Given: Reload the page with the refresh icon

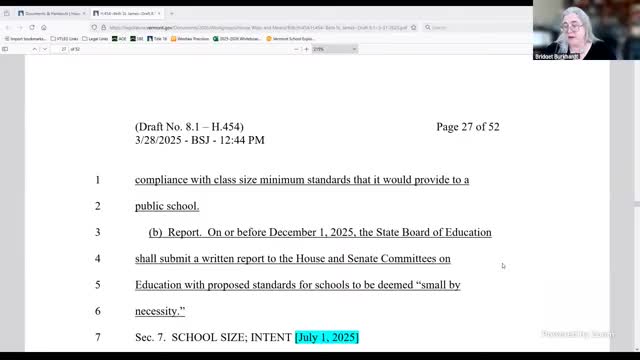Looking at the screenshot, I should coord(32,27).
